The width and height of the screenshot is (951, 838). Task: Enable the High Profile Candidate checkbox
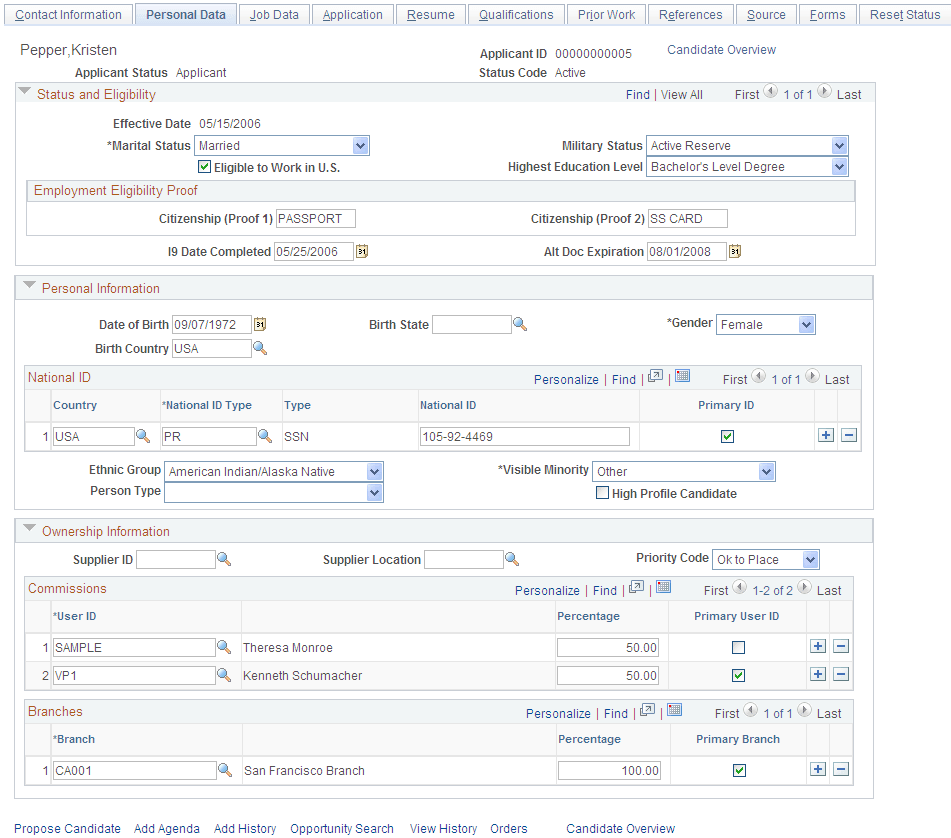(x=602, y=492)
